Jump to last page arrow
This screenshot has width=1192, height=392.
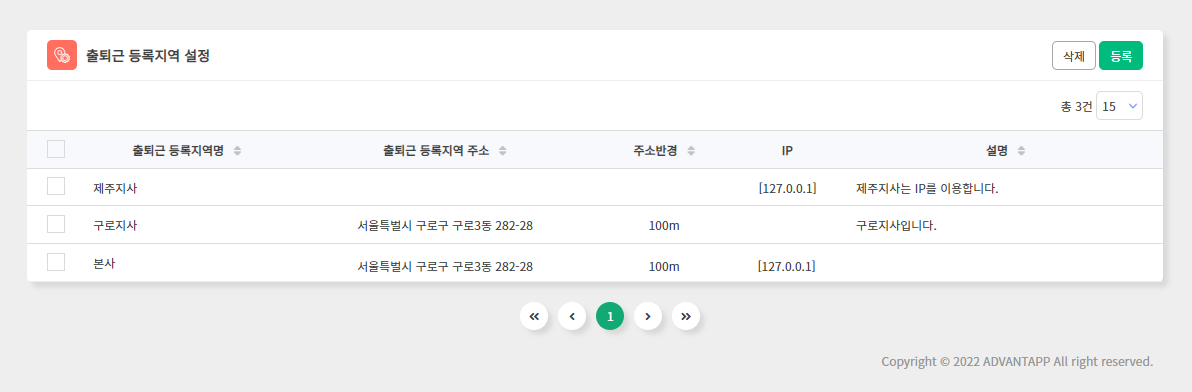[686, 316]
